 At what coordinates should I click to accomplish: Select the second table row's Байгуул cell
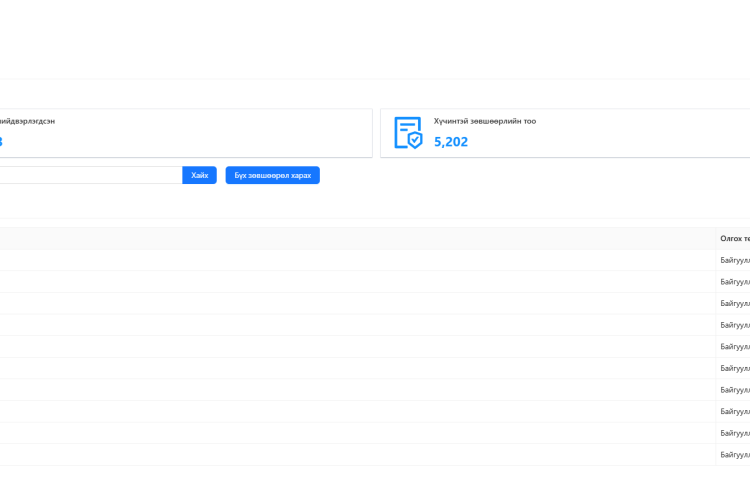(734, 282)
